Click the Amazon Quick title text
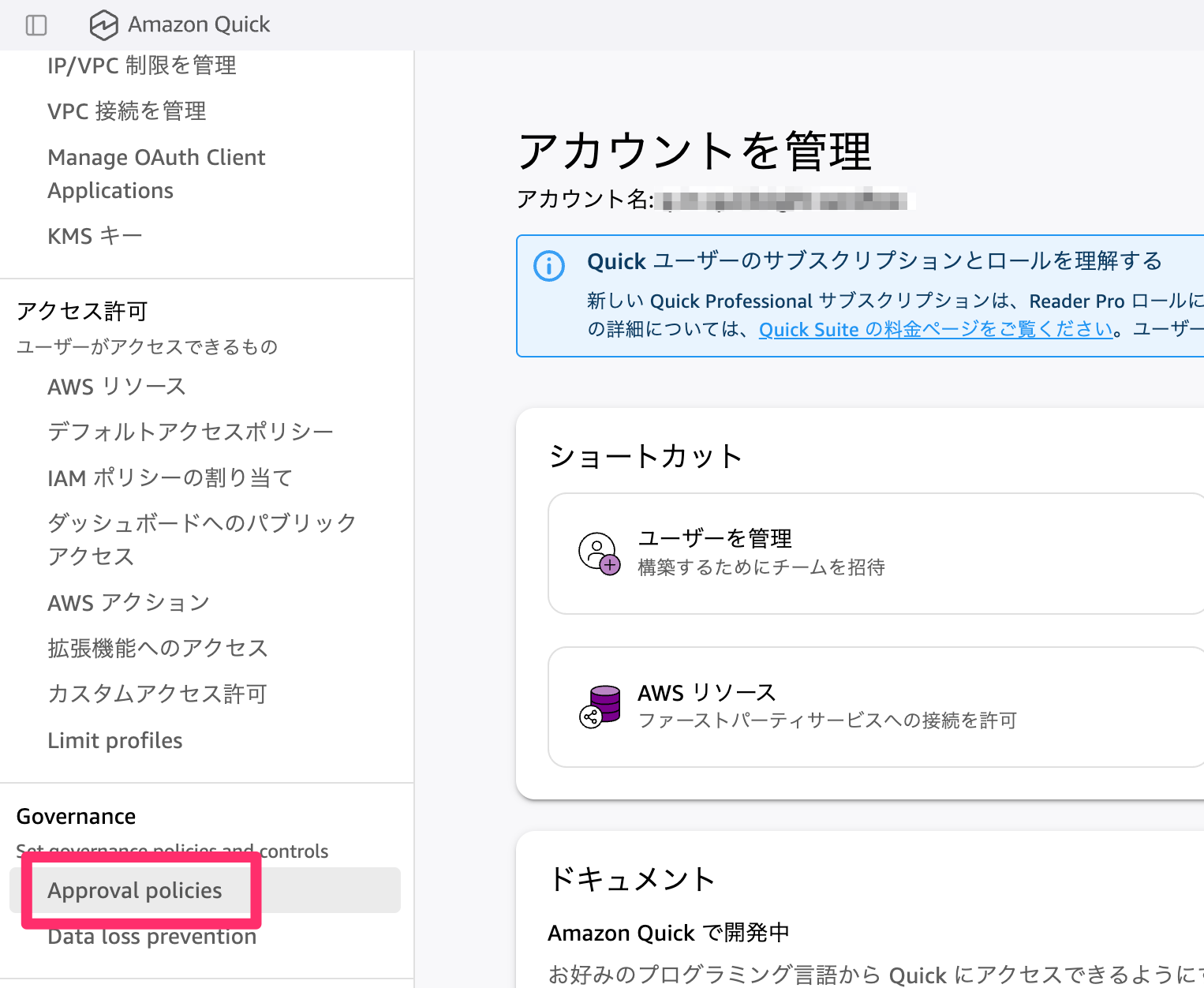Viewport: 1204px width, 988px height. [199, 25]
